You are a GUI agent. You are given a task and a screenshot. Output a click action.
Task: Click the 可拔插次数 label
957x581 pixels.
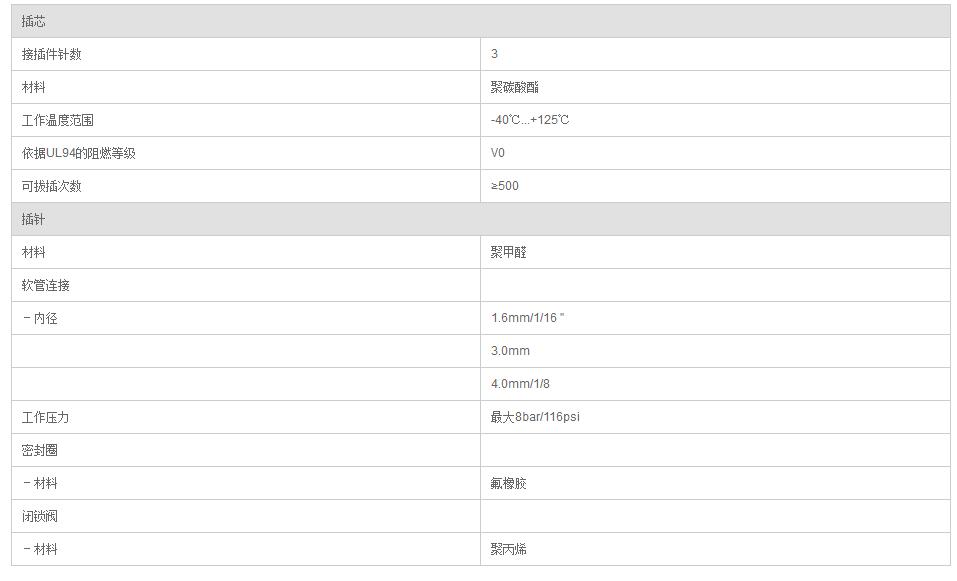click(52, 186)
